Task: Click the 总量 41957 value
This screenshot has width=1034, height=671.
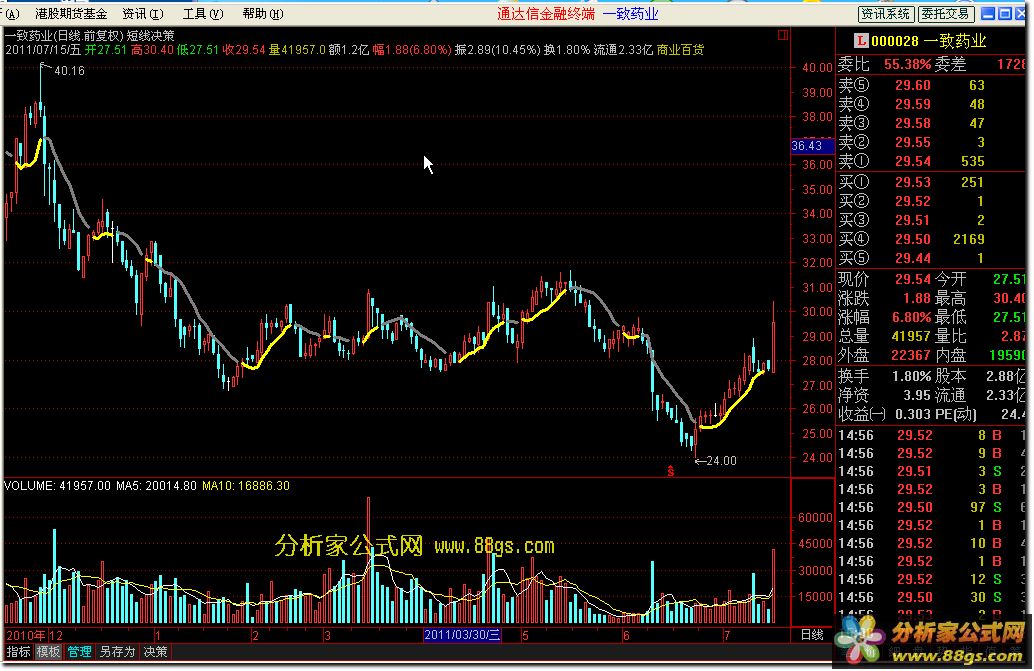Action: click(911, 337)
